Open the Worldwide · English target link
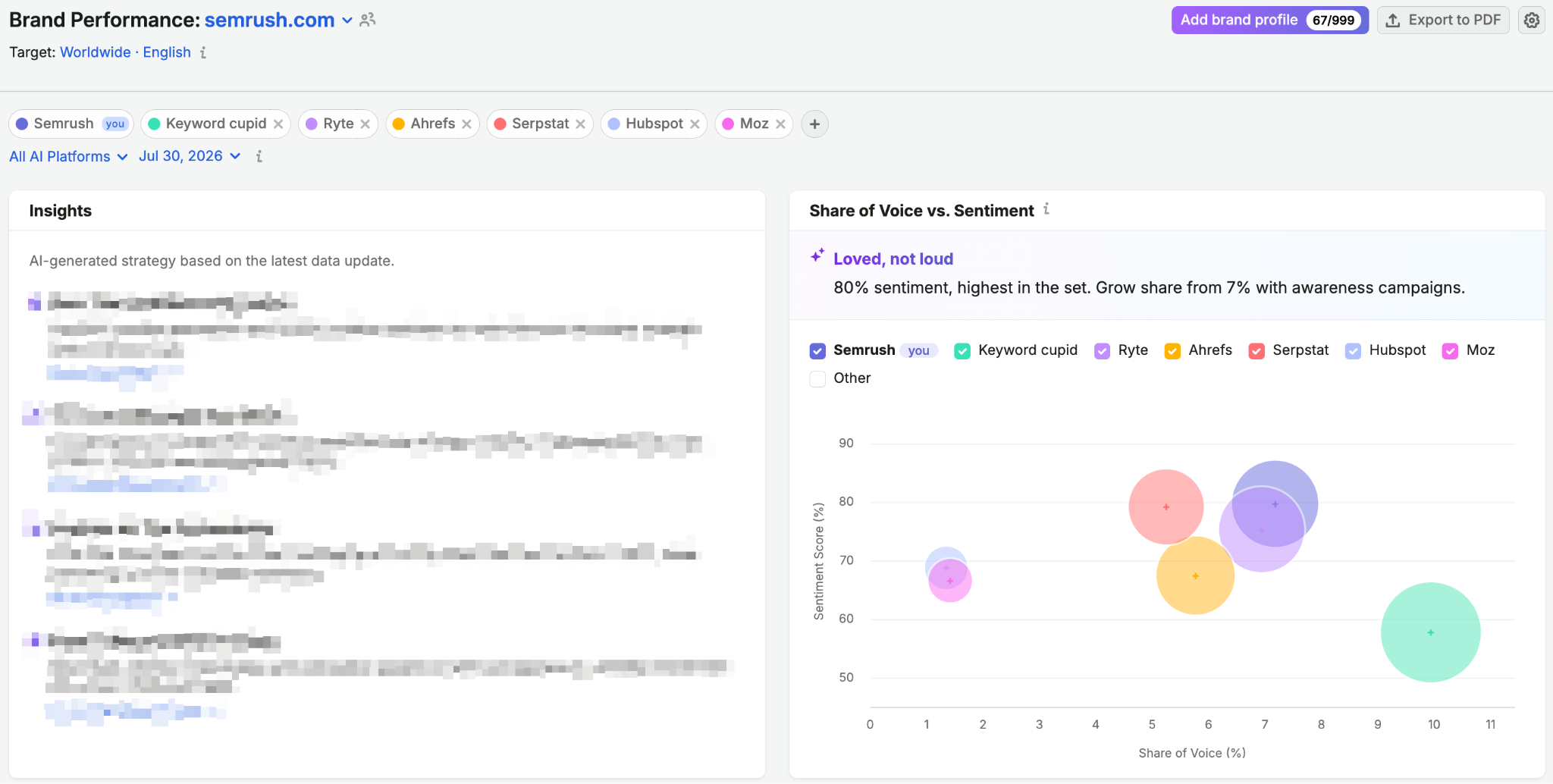 pyautogui.click(x=125, y=52)
